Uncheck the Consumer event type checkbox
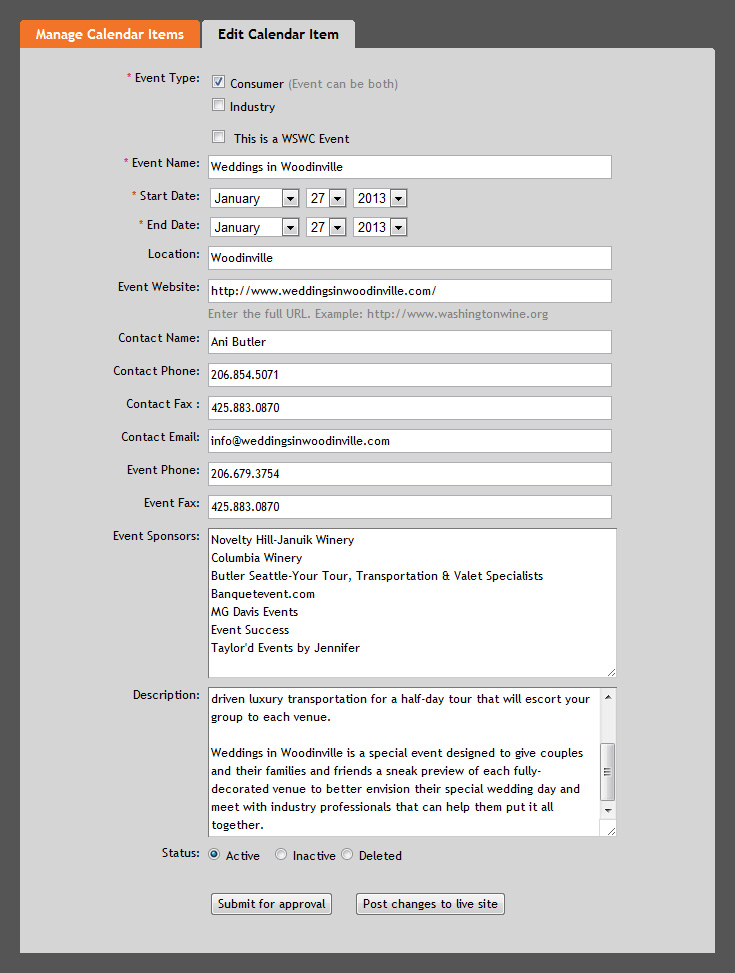Viewport: 735px width, 973px height. 218,82
